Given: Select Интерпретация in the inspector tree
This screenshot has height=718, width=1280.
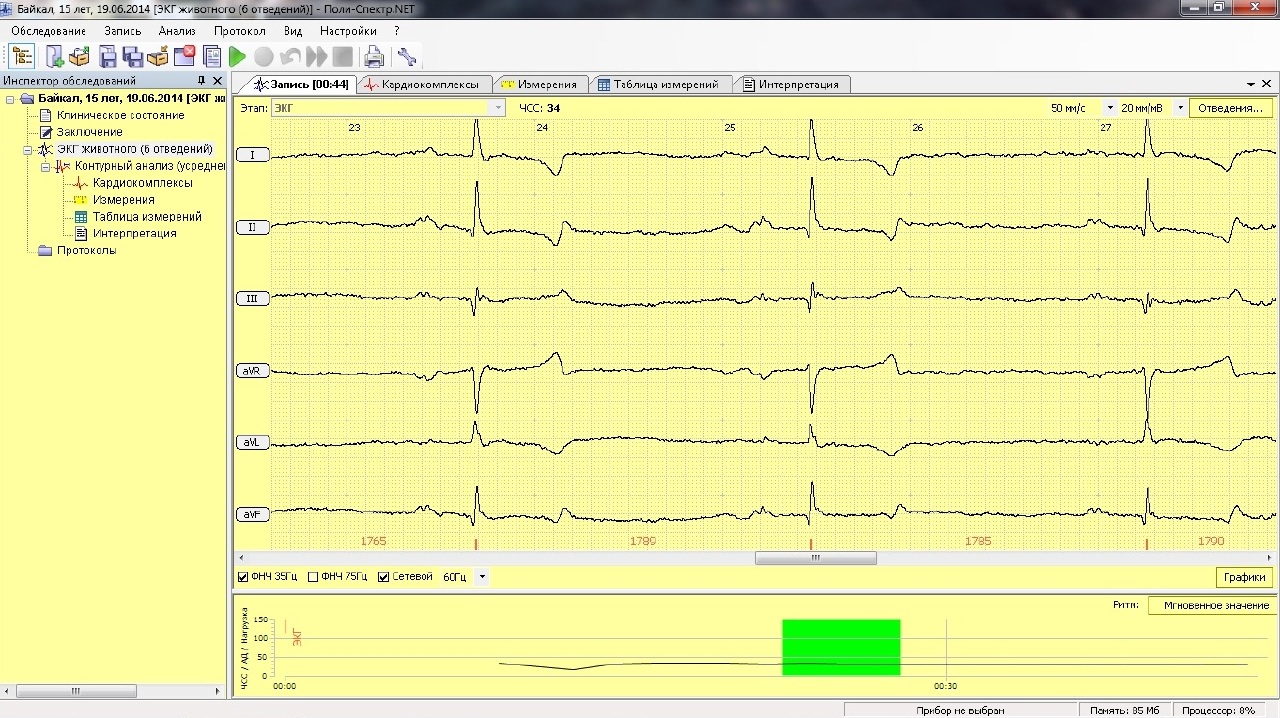Looking at the screenshot, I should 135,234.
